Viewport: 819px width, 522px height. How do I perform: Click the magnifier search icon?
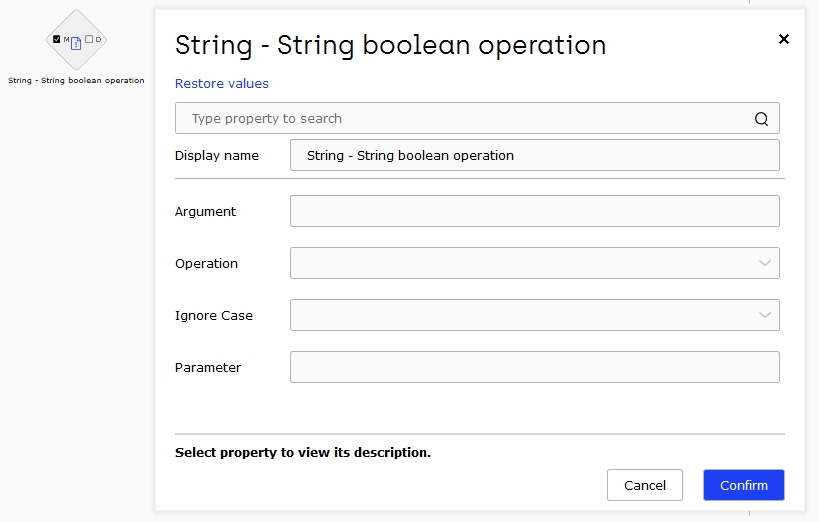click(x=761, y=119)
